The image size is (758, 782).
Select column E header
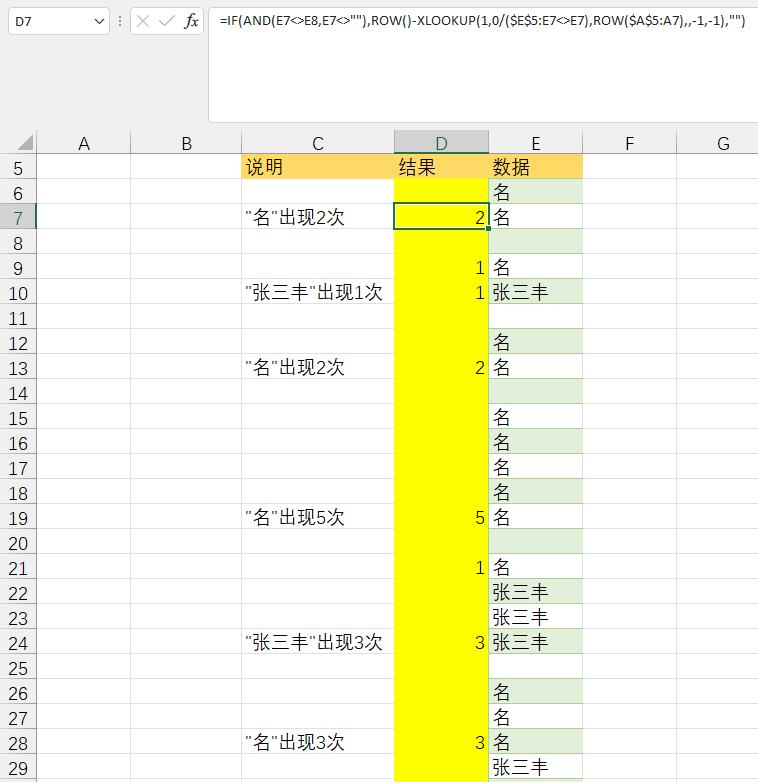pos(535,143)
